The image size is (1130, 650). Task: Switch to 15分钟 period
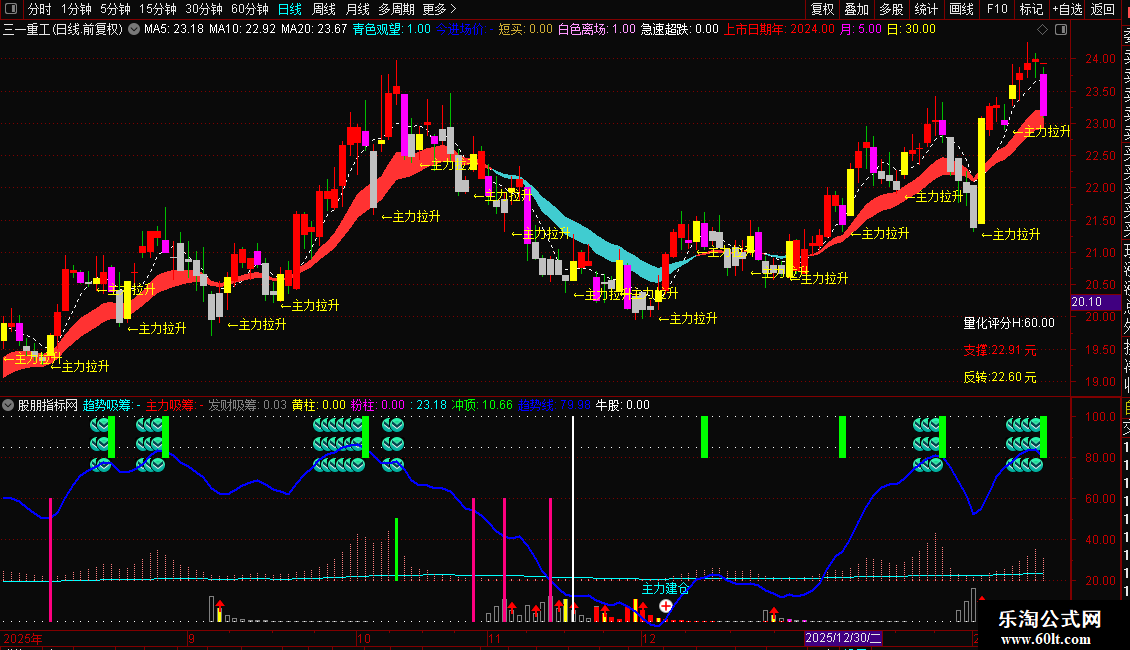(158, 9)
